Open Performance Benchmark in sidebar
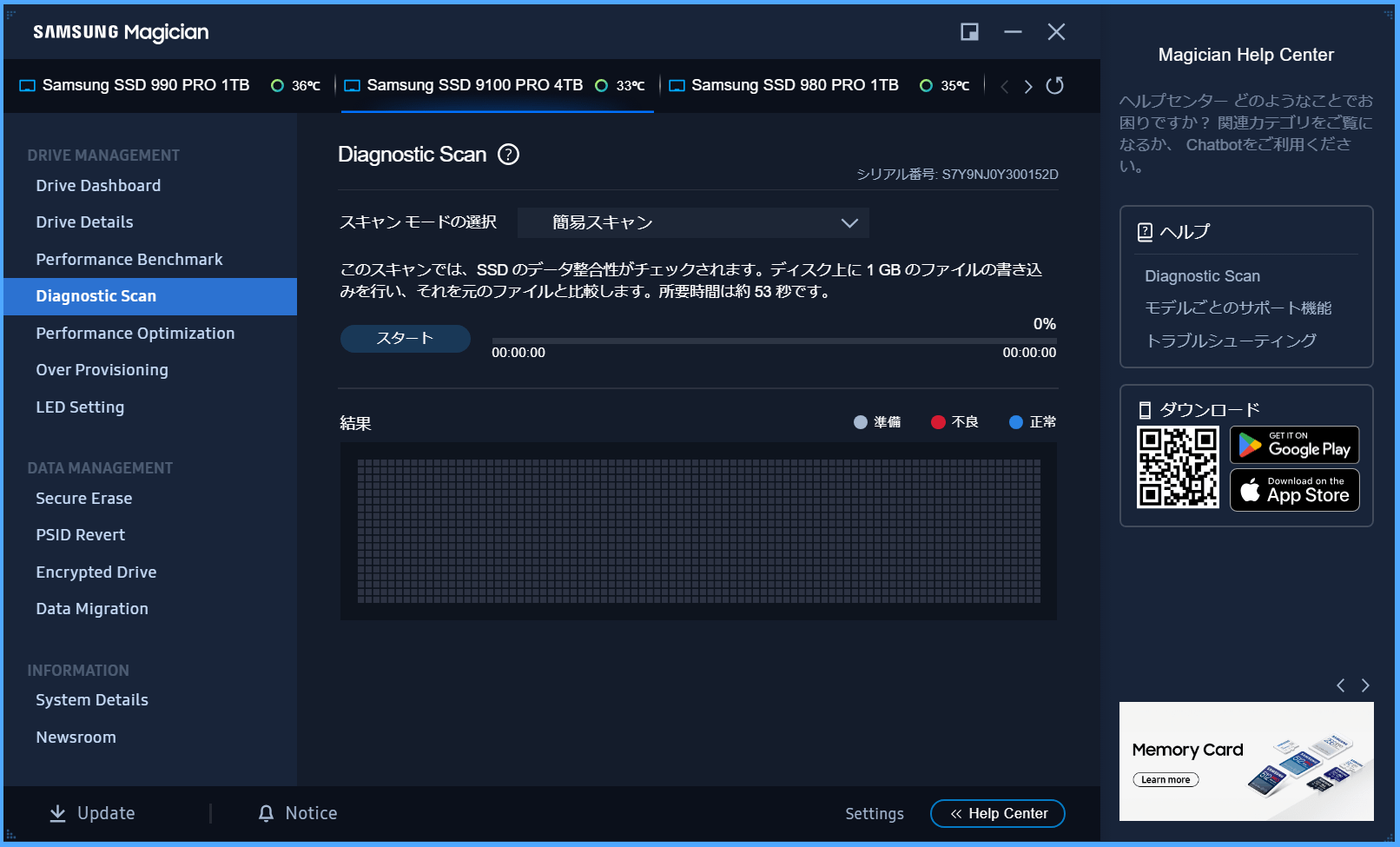This screenshot has width=1400, height=847. (129, 260)
